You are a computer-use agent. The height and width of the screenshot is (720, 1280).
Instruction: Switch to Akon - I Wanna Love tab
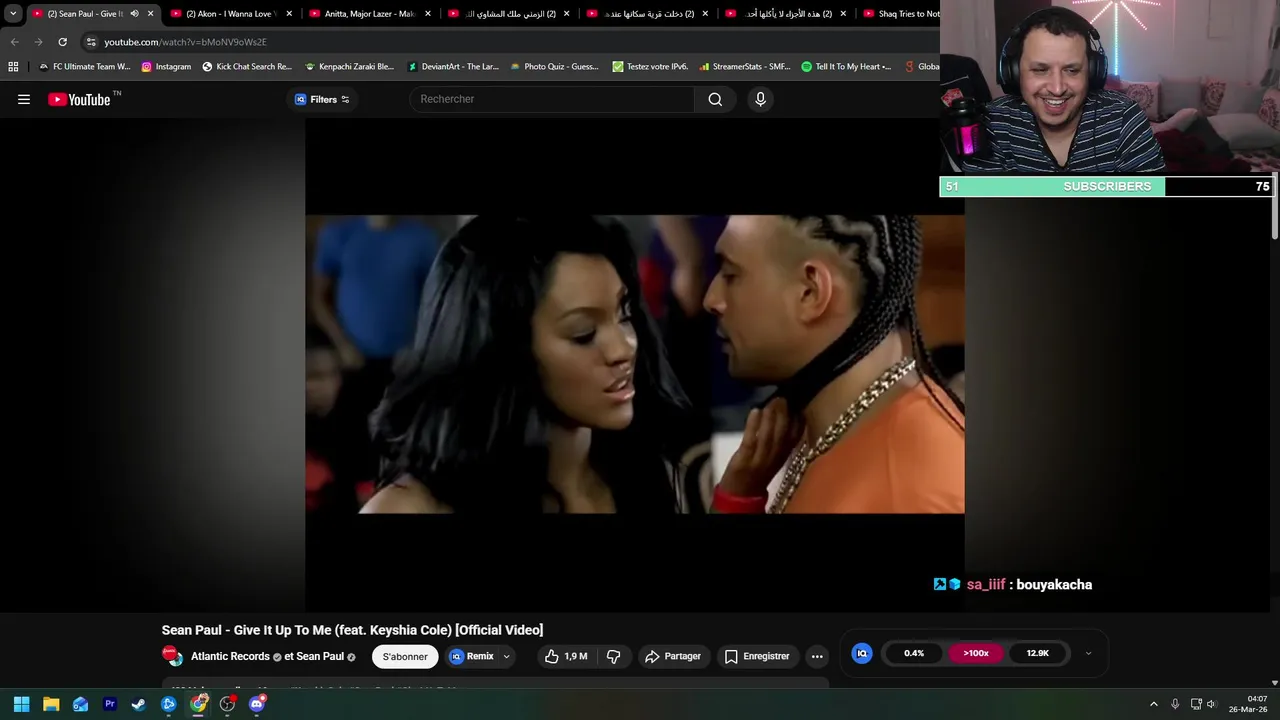tap(230, 14)
